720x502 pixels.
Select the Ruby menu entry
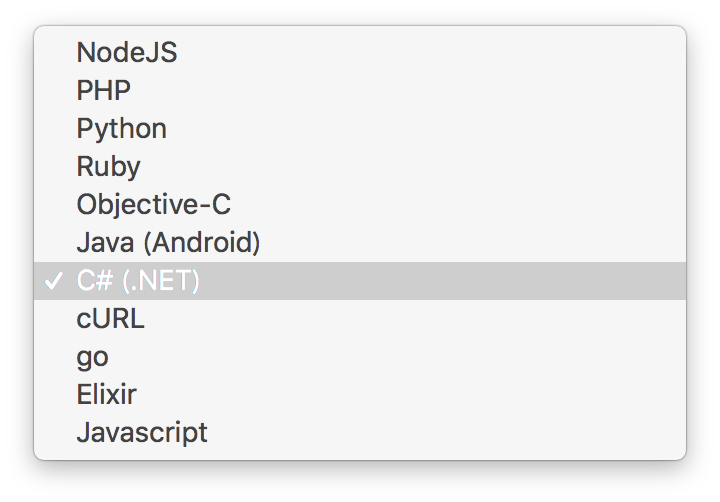(x=360, y=167)
